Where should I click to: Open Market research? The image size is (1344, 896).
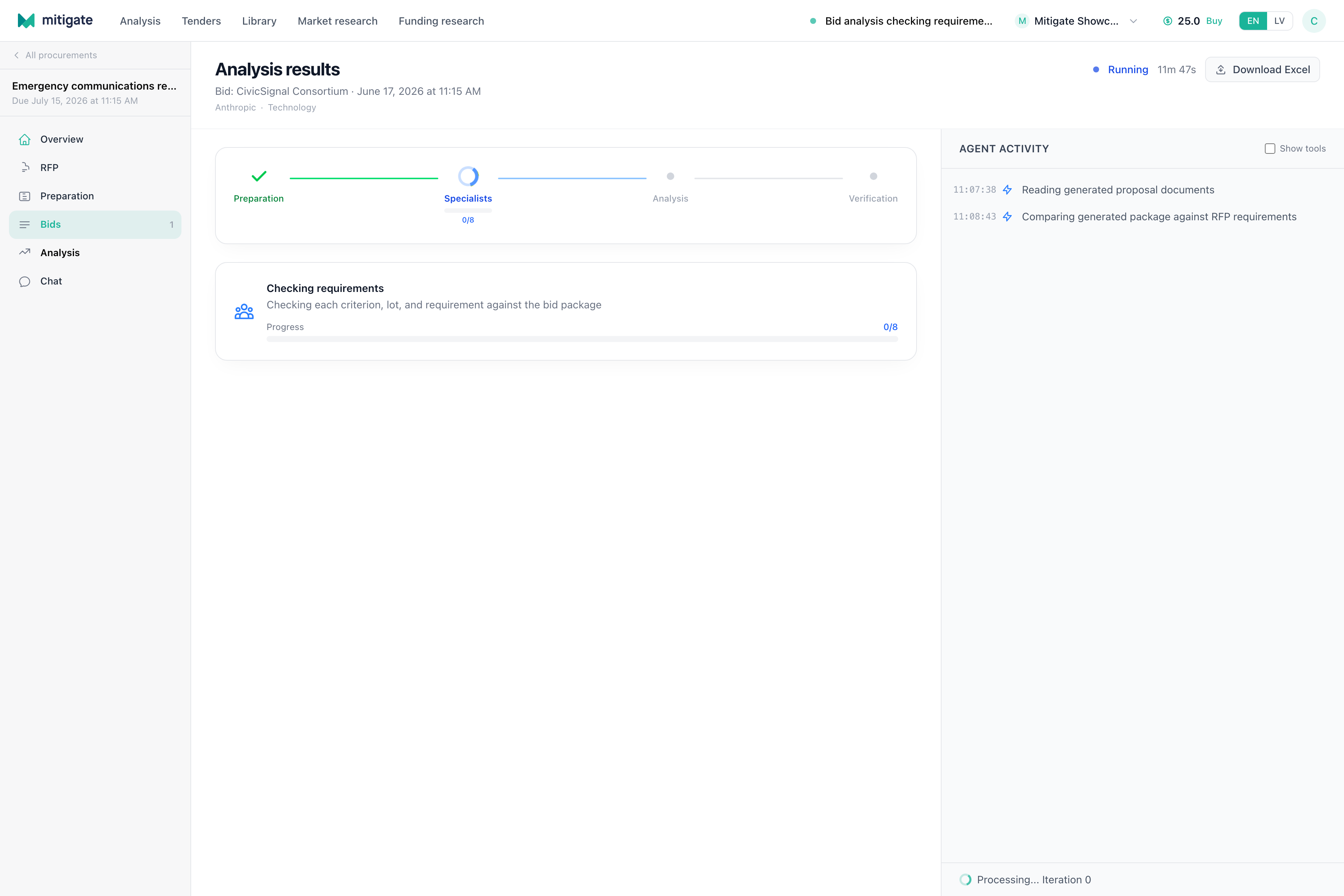pos(337,21)
